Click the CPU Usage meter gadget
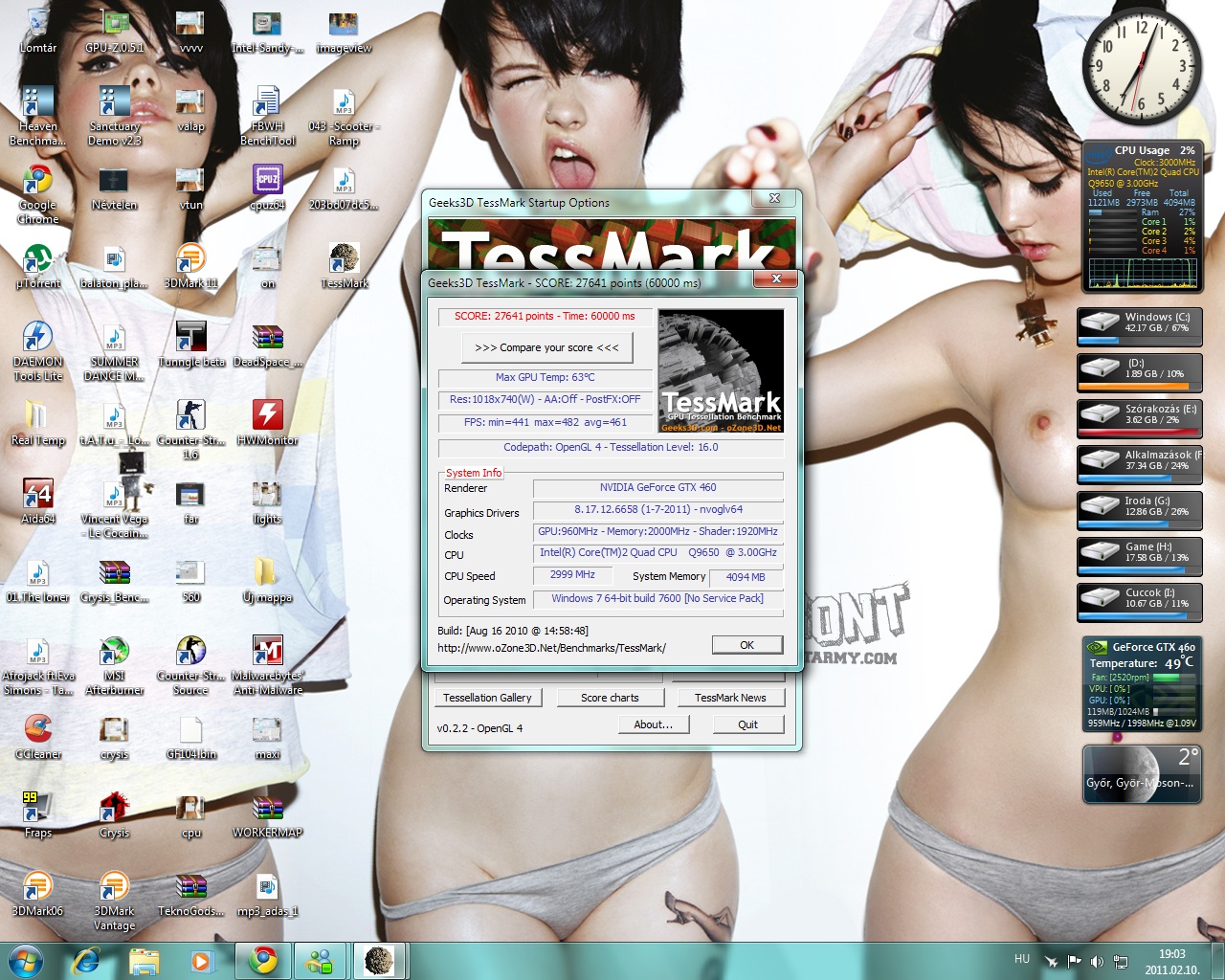Image resolution: width=1225 pixels, height=980 pixels. tap(1142, 217)
